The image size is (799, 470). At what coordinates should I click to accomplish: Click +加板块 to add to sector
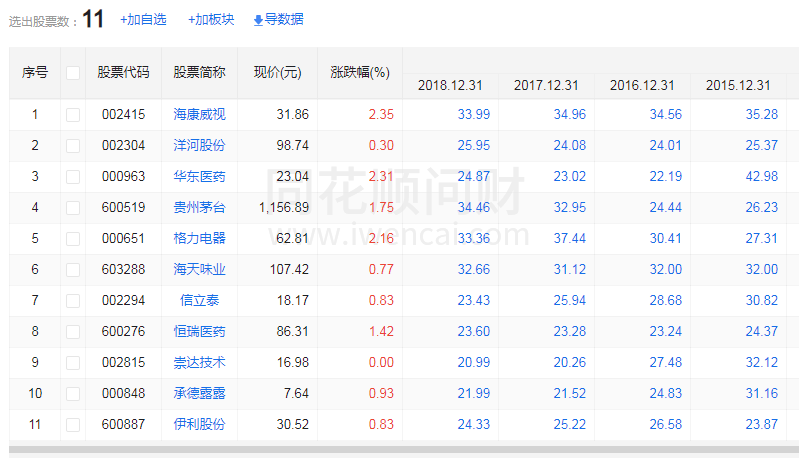(211, 20)
